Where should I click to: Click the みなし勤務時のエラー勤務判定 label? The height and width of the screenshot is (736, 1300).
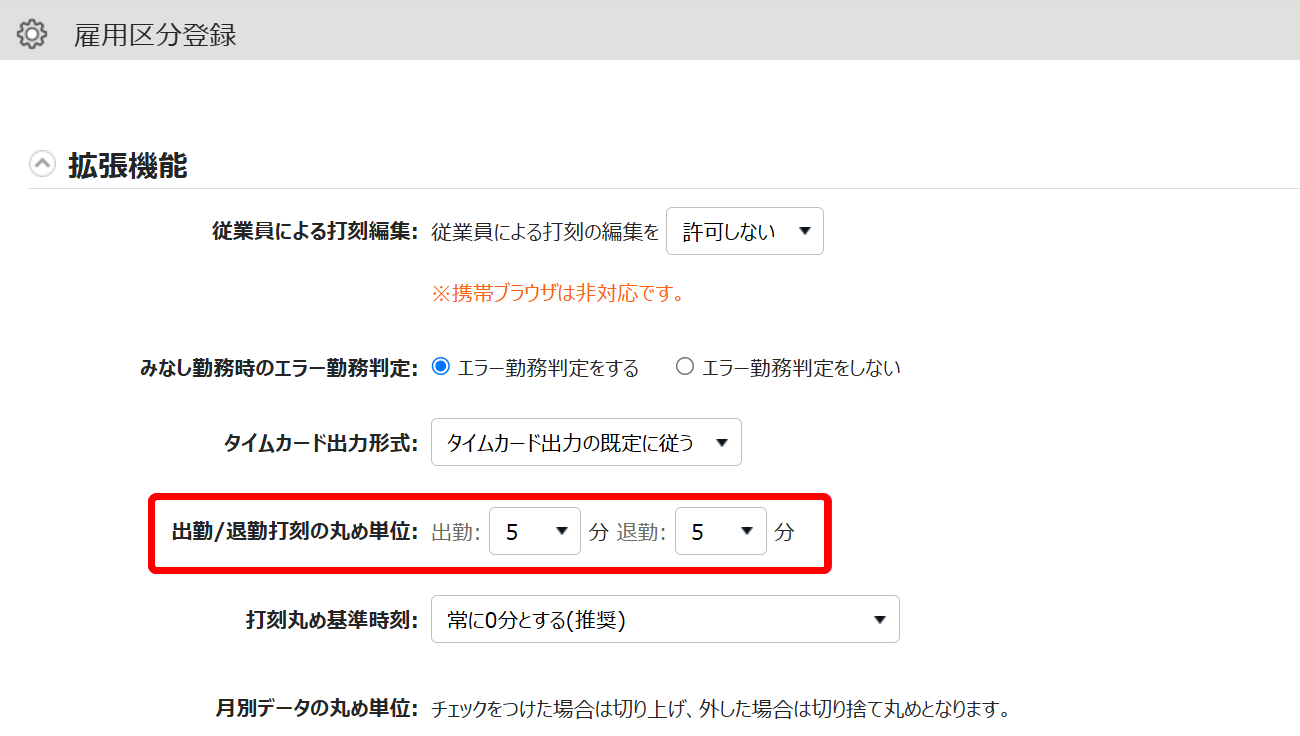tap(278, 367)
